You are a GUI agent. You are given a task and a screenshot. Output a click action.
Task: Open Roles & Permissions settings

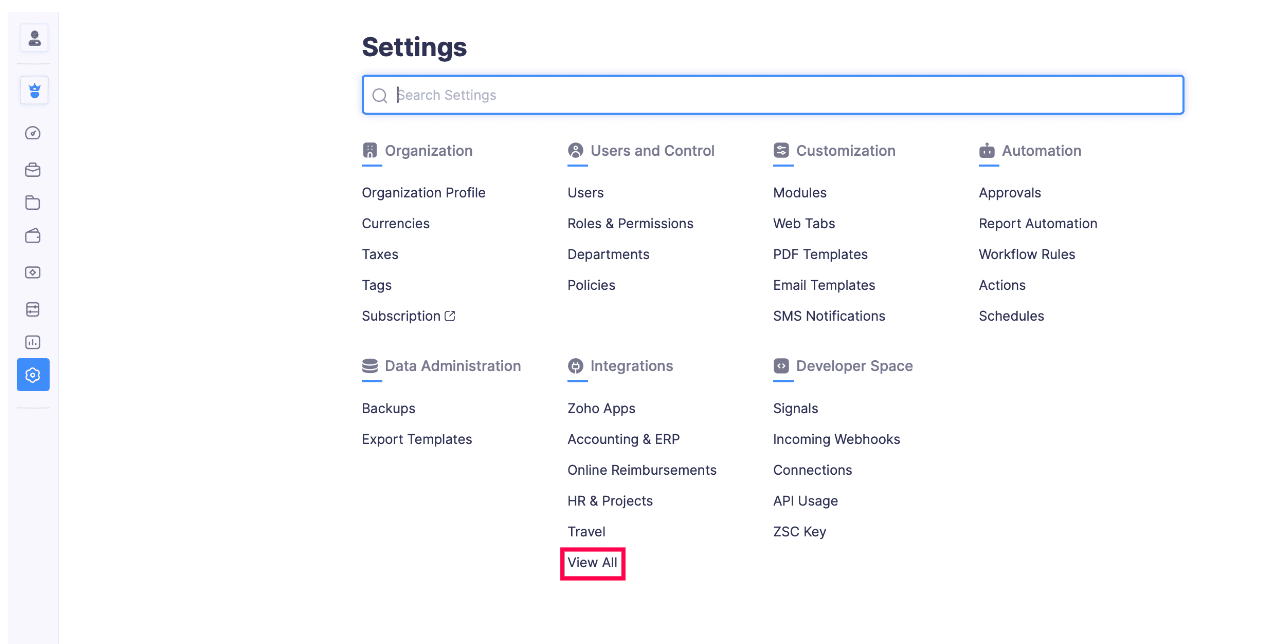[x=630, y=223]
